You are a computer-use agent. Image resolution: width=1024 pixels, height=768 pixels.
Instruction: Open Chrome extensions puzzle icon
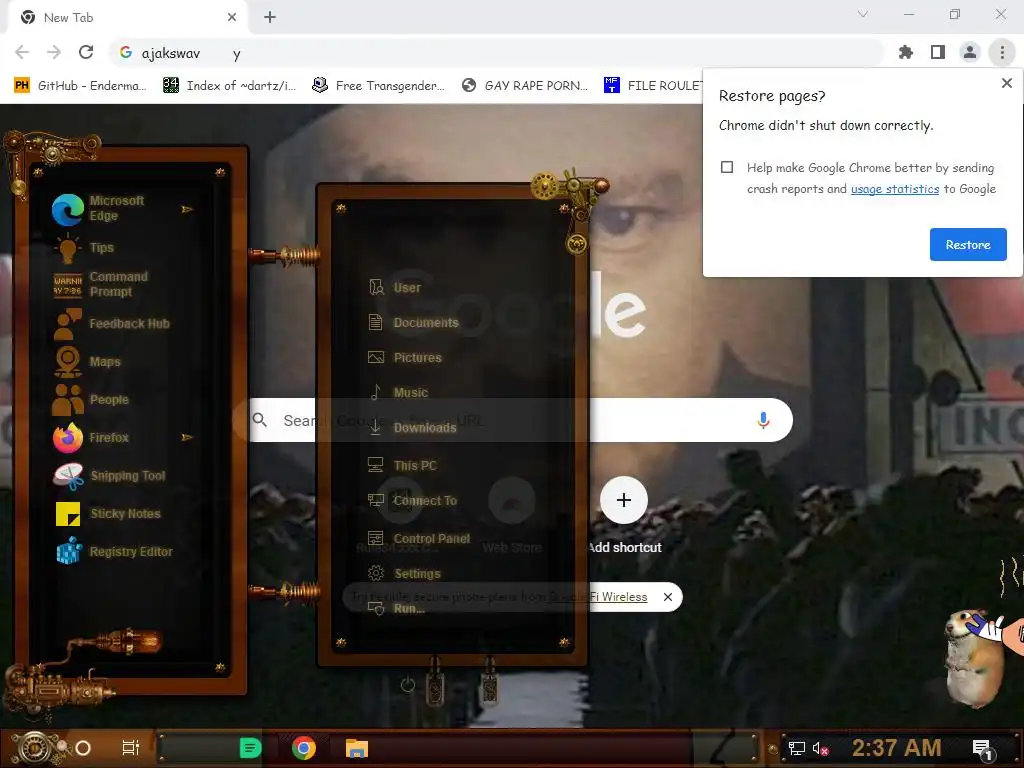click(906, 52)
